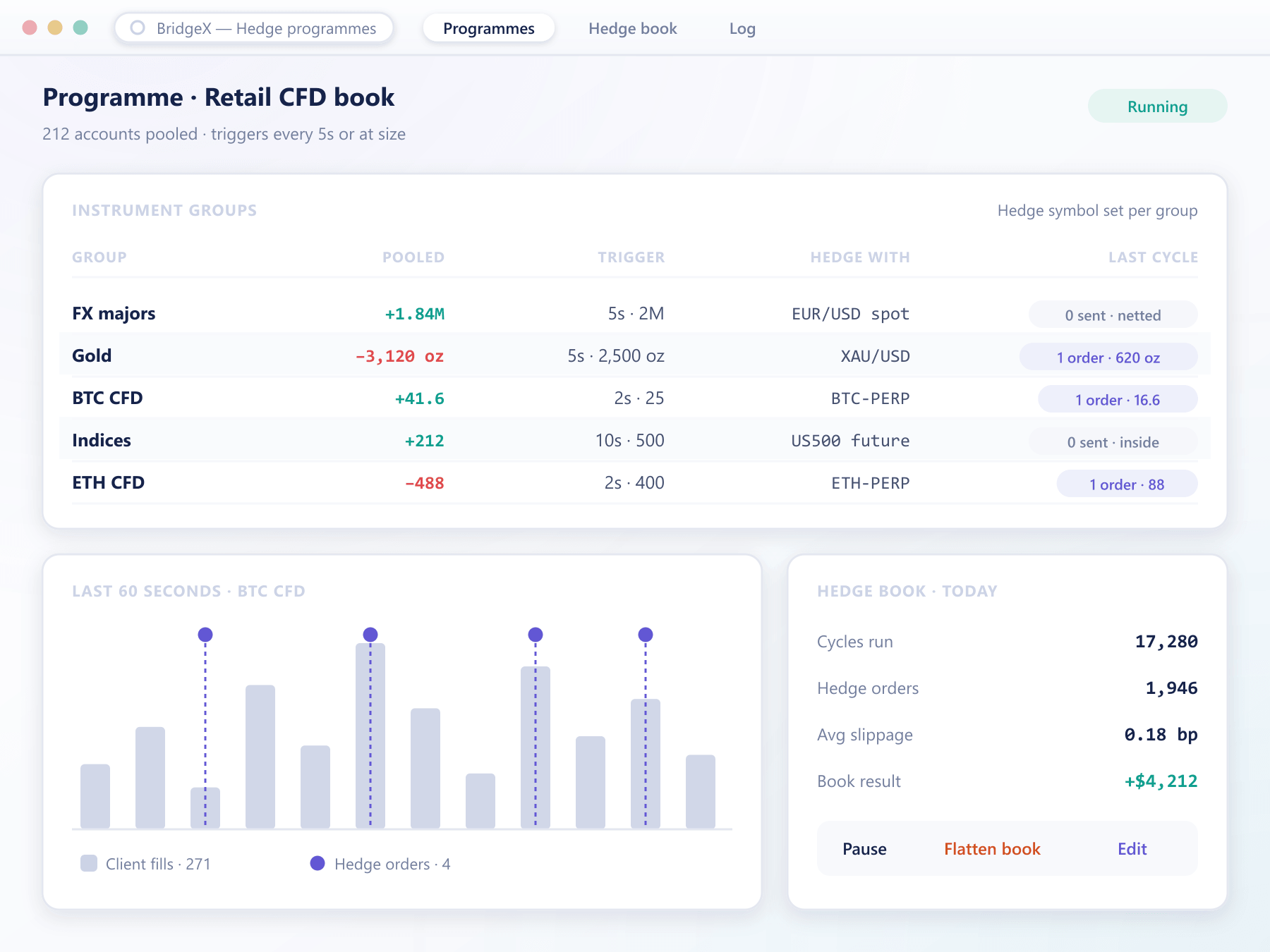Click the "5s · 2,500 oz" trigger value
The image size is (1270, 952).
coord(616,356)
